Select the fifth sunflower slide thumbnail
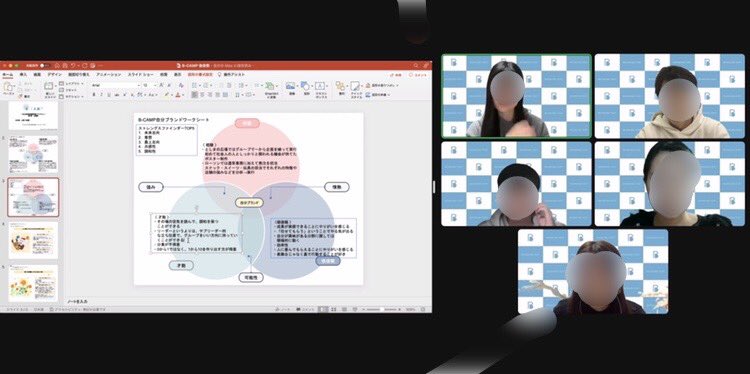Image resolution: width=750 pixels, height=374 pixels. [33, 283]
